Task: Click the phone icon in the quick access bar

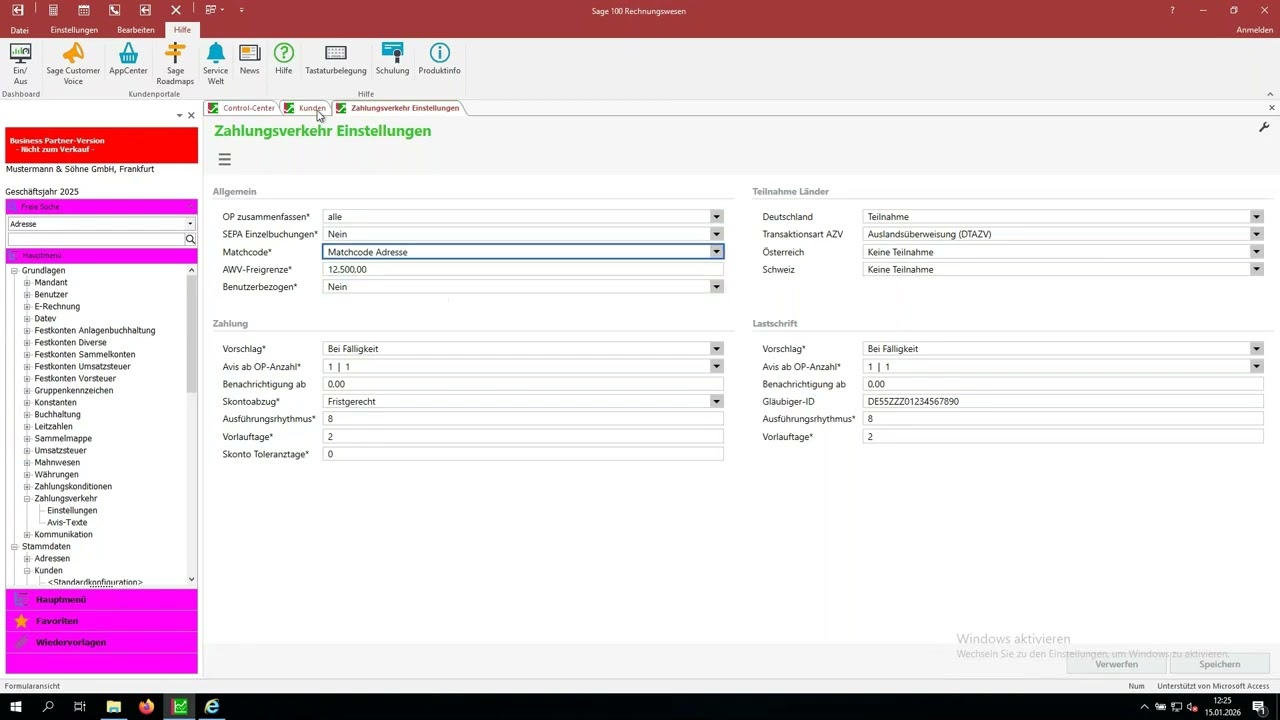Action: [x=115, y=10]
